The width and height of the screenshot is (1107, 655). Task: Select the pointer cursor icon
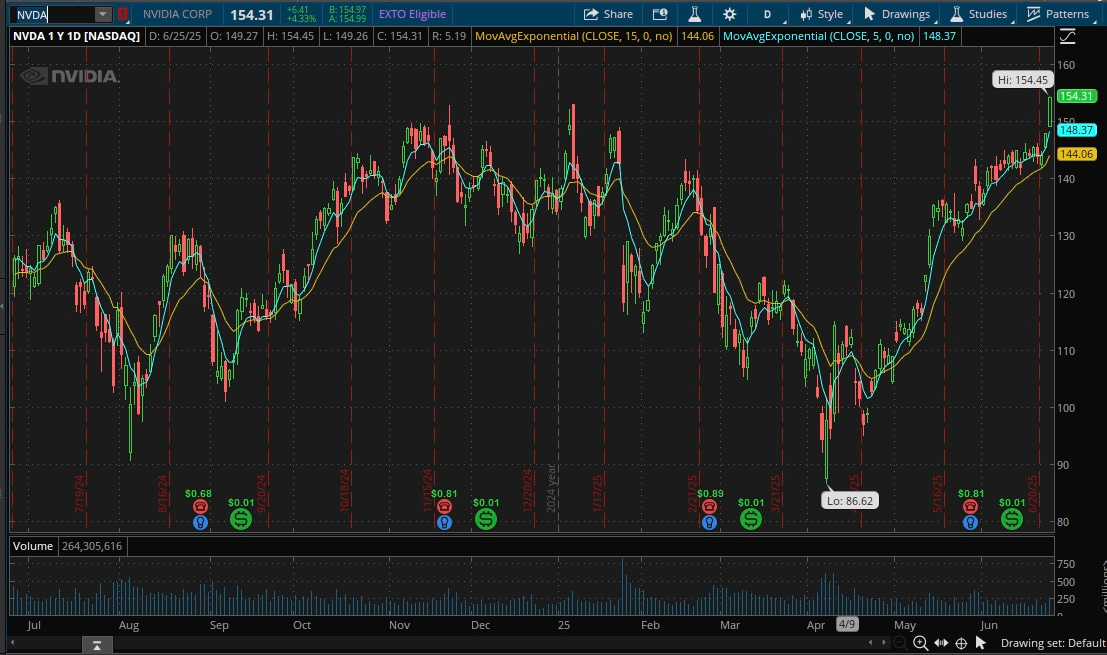pyautogui.click(x=981, y=643)
